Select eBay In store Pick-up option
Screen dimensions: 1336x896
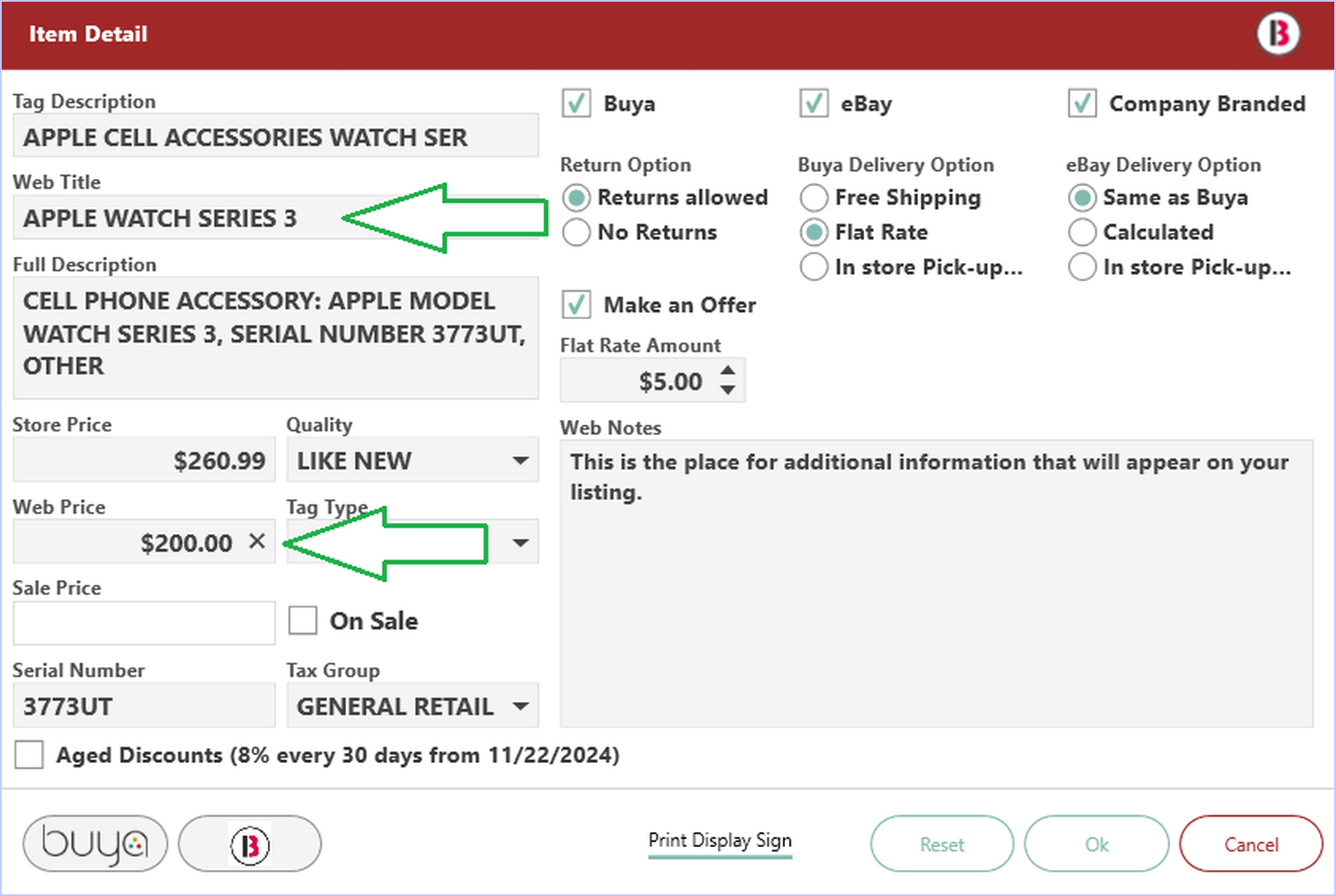[1082, 267]
